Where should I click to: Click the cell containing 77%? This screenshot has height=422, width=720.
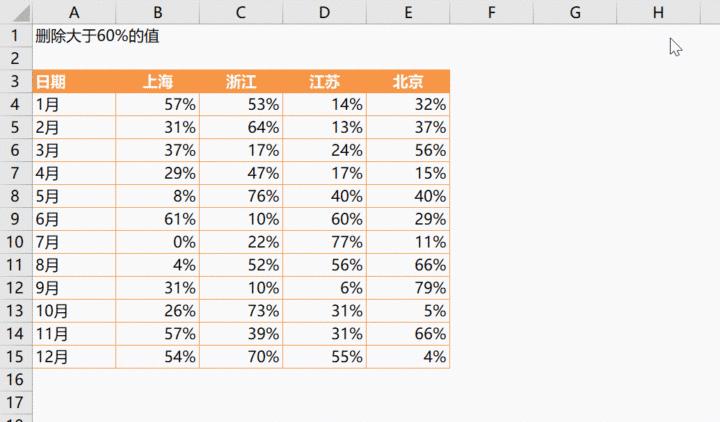pyautogui.click(x=325, y=241)
